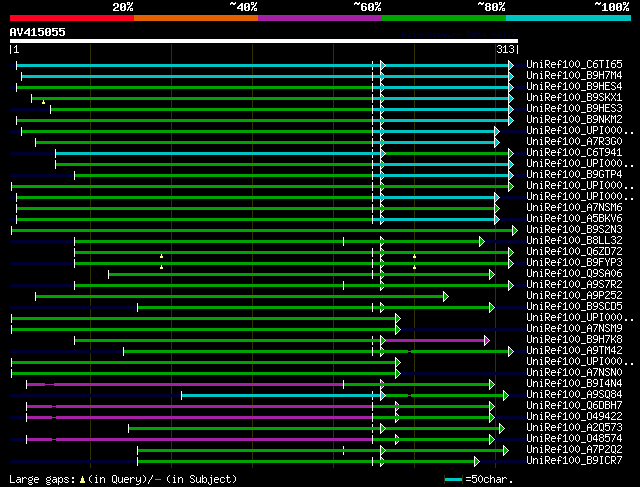Select the UniRef100_B9HES3 label

[574, 108]
